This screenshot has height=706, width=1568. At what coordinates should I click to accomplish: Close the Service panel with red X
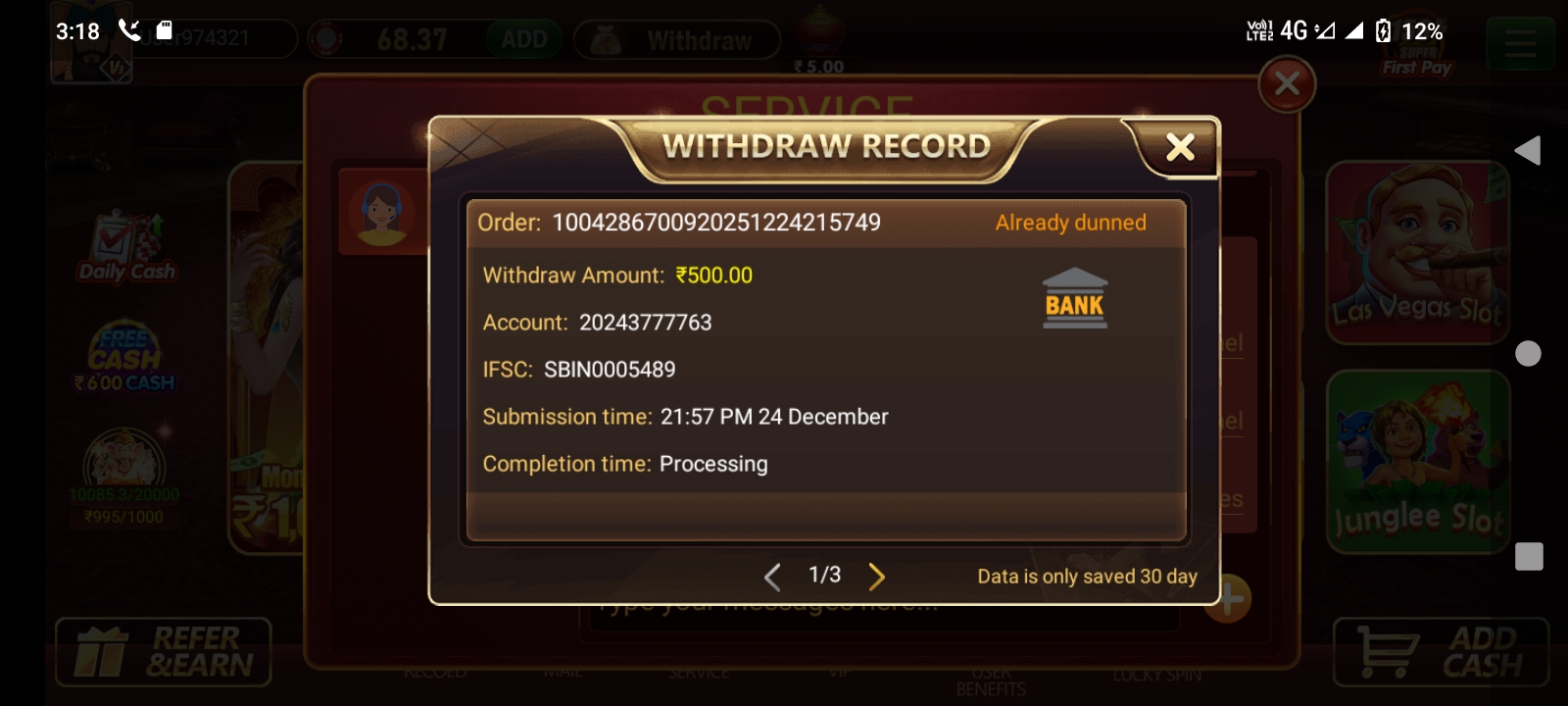point(1287,84)
